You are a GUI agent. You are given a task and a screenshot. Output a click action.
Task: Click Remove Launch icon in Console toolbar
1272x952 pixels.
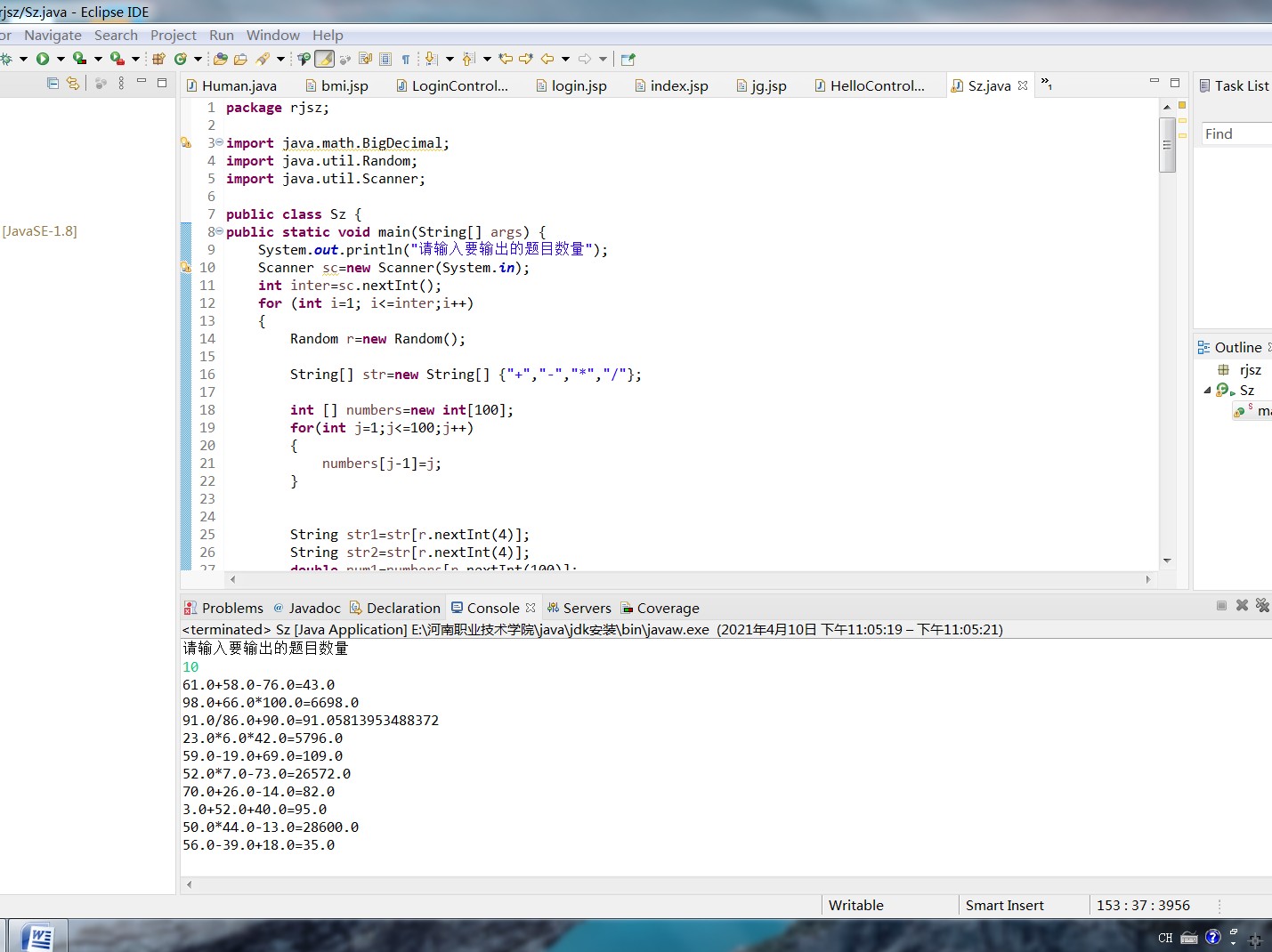point(1242,605)
